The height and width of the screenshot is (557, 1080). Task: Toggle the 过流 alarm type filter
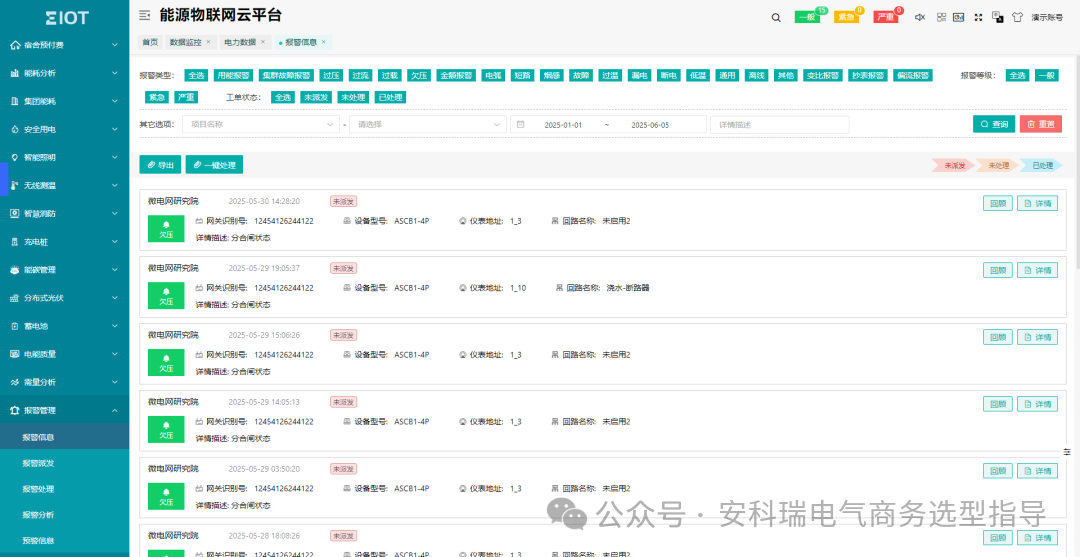(360, 76)
